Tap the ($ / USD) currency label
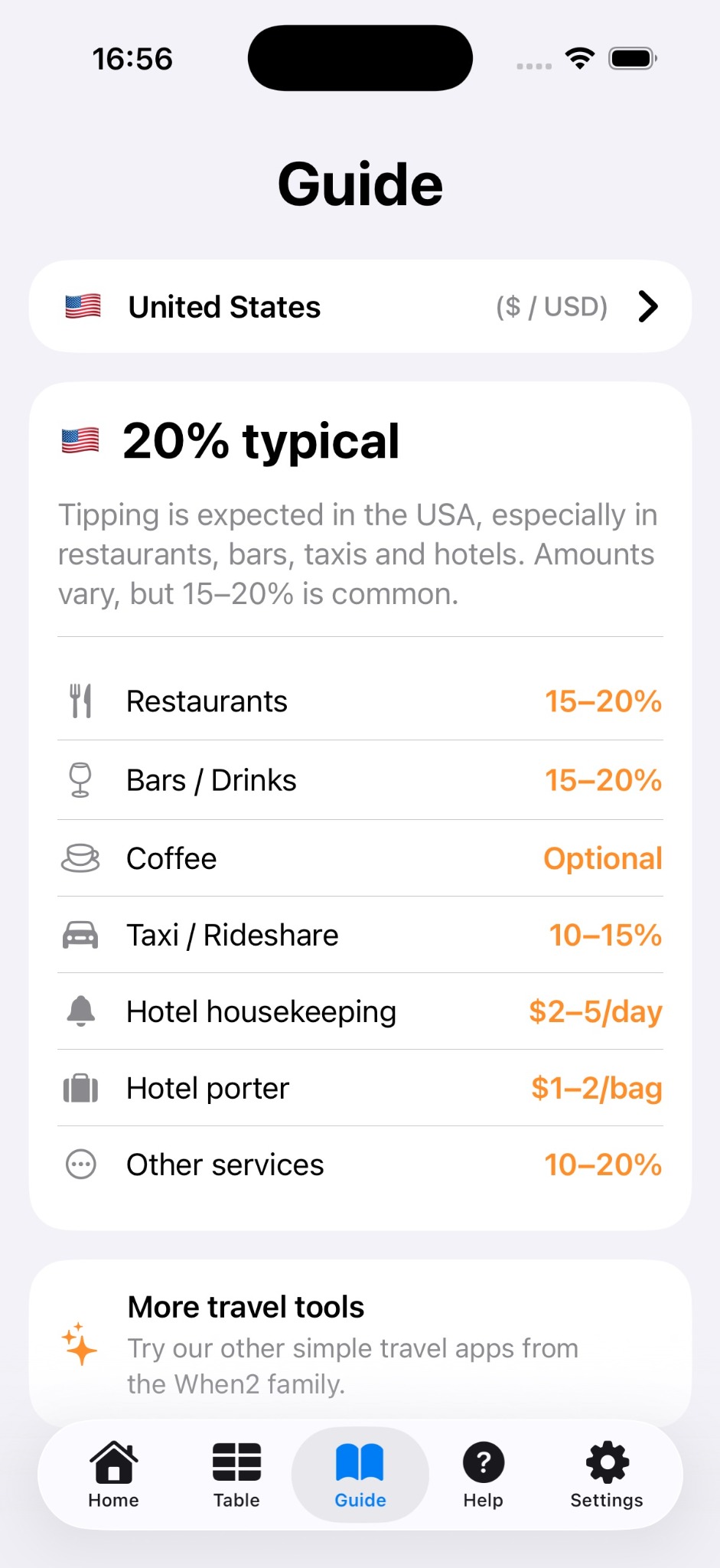 point(552,306)
